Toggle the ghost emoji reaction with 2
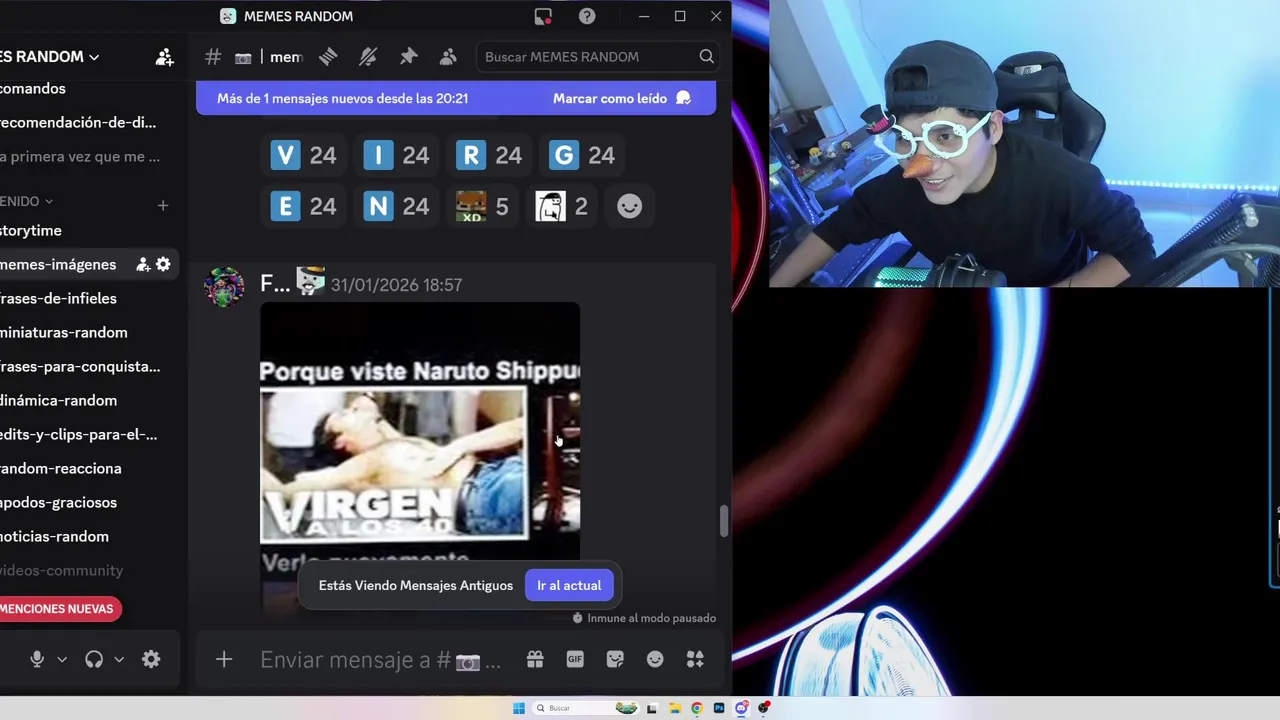The width and height of the screenshot is (1280, 720). [x=561, y=206]
